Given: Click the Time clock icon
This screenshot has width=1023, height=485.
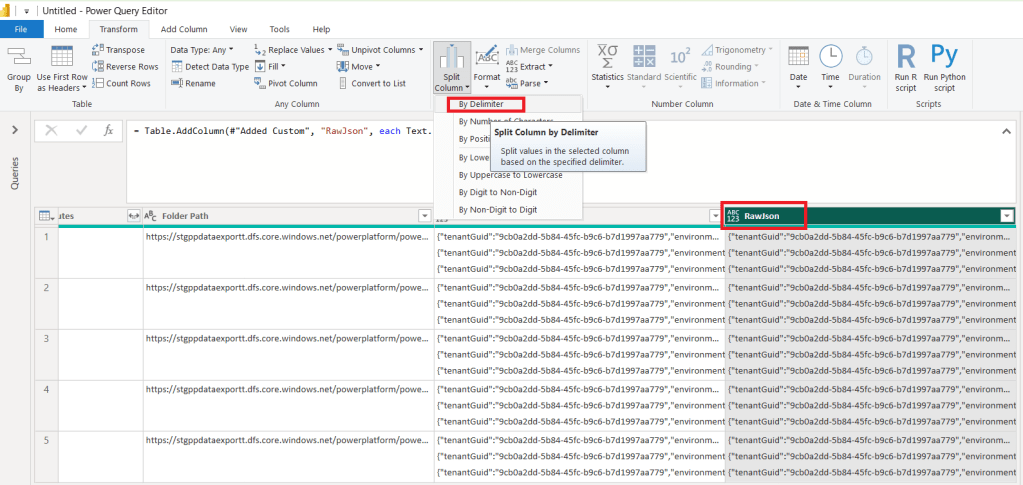Looking at the screenshot, I should (830, 56).
